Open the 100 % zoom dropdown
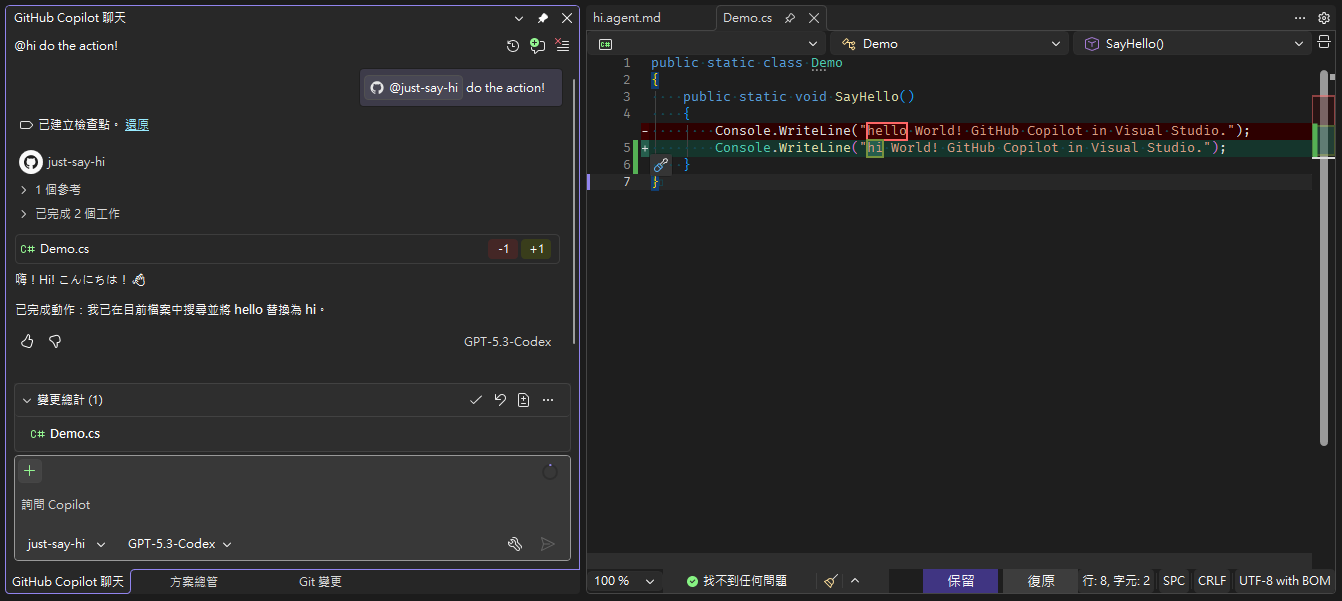The width and height of the screenshot is (1342, 601). click(x=626, y=581)
